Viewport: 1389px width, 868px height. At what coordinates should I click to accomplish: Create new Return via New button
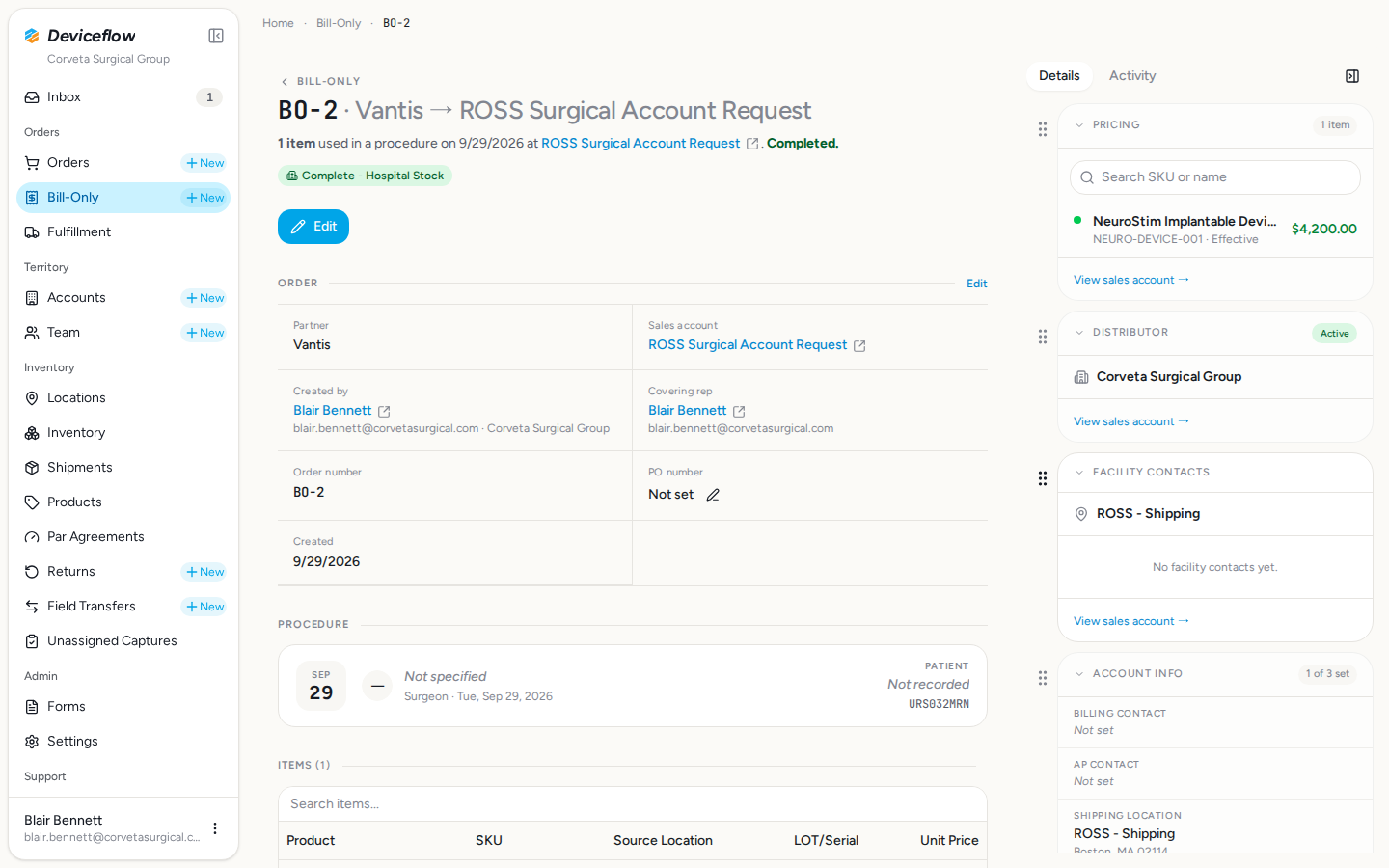204,572
